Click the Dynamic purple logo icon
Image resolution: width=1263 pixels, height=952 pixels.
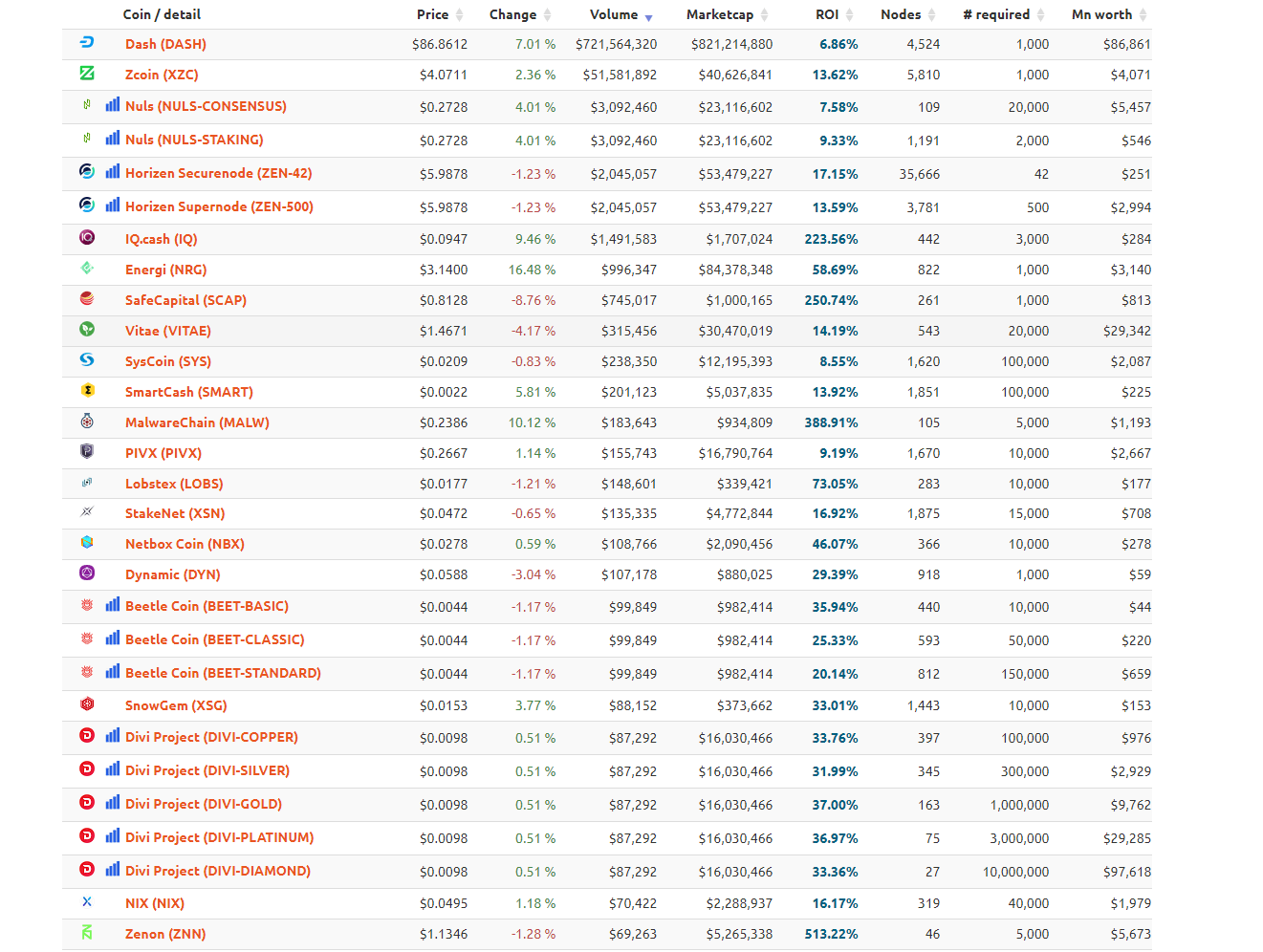click(87, 573)
